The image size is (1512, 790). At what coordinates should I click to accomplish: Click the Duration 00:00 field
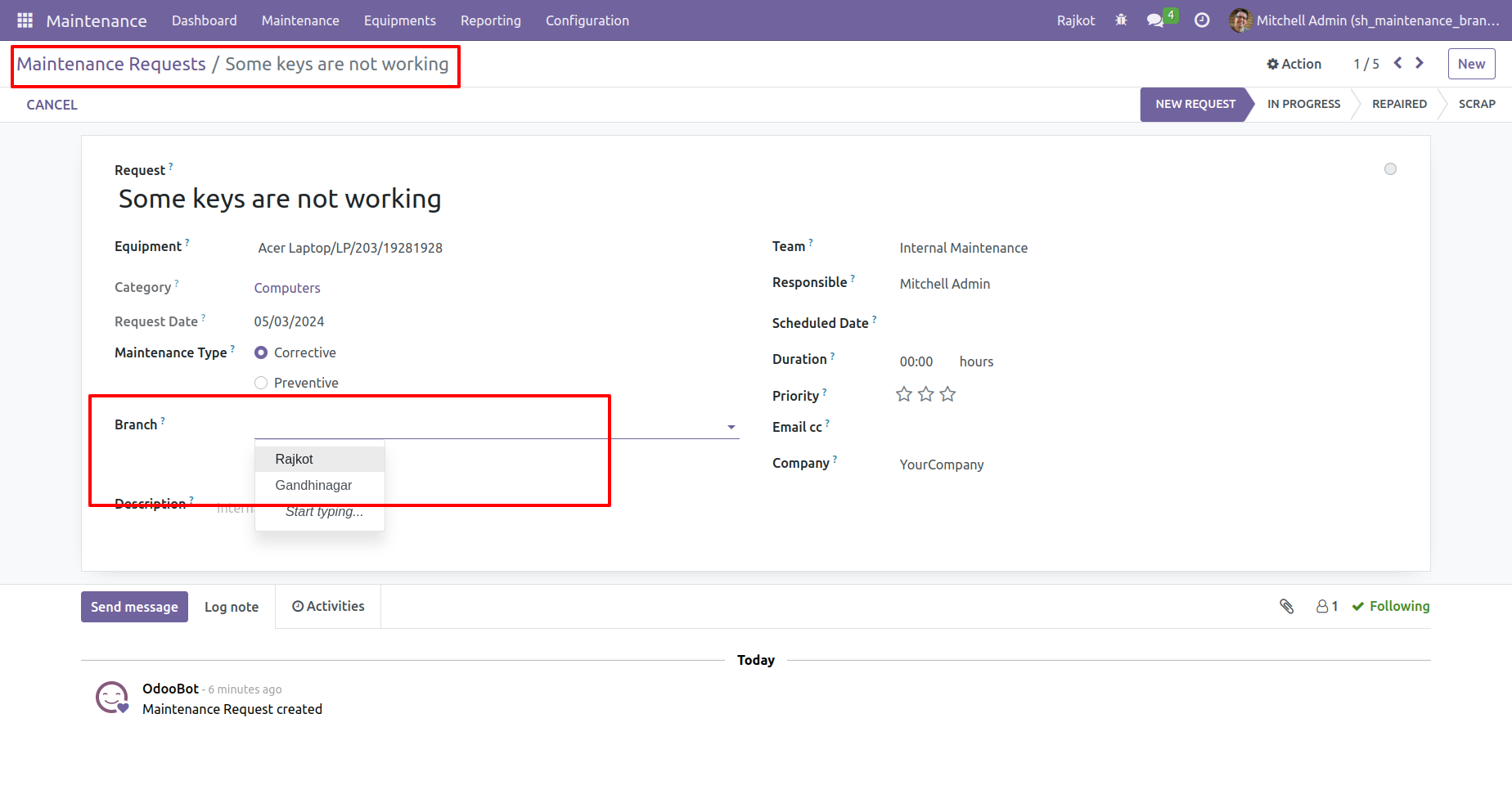(x=916, y=361)
